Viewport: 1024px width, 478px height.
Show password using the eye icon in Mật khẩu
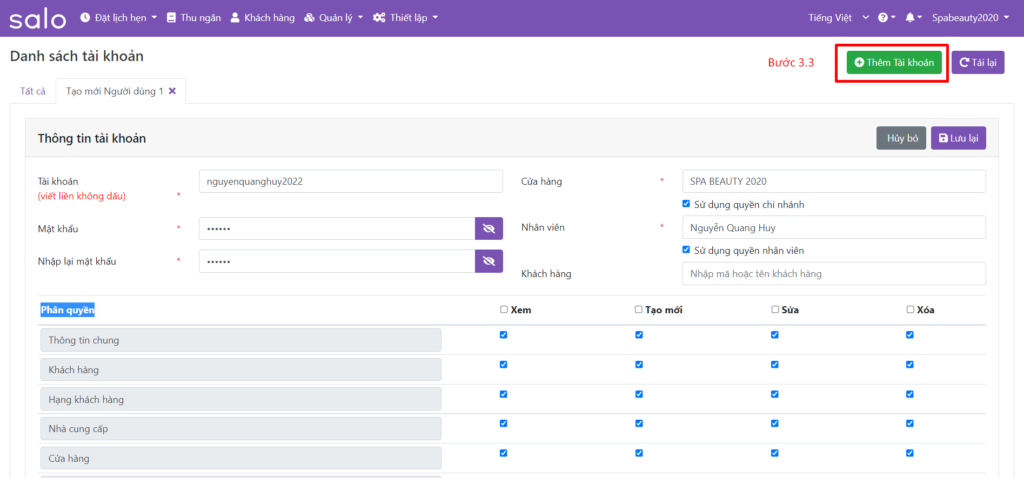tap(488, 228)
